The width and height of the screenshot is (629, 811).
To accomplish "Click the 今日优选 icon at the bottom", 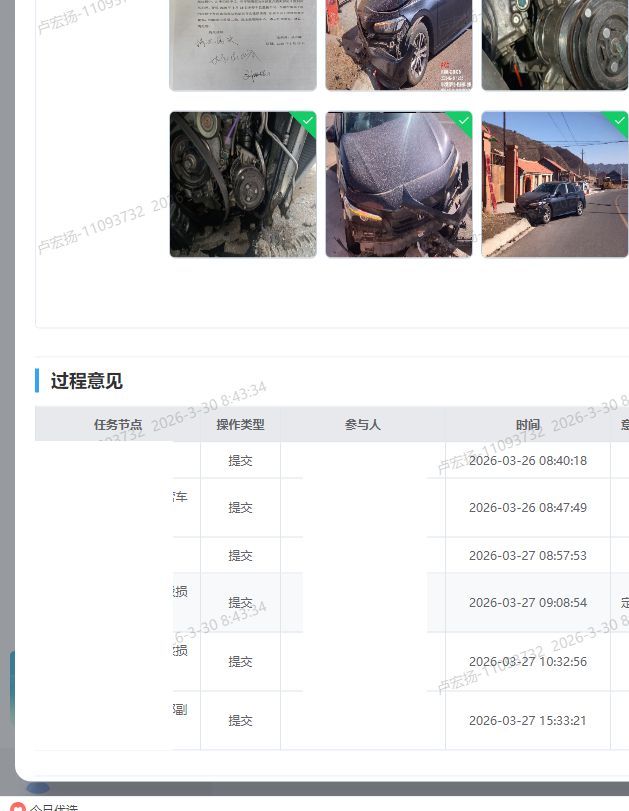I will (x=17, y=806).
